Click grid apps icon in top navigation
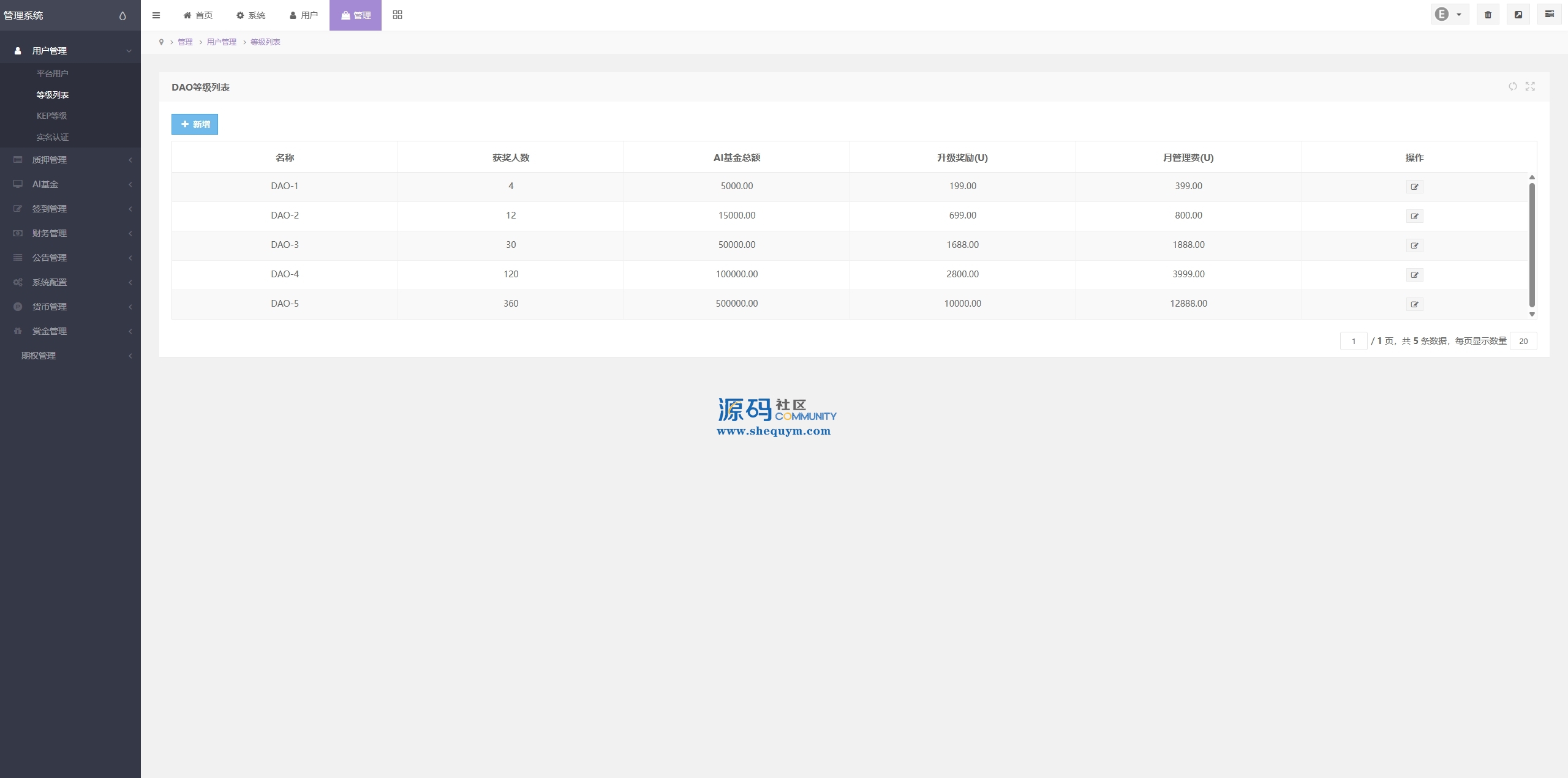Viewport: 1568px width, 778px height. coord(398,15)
